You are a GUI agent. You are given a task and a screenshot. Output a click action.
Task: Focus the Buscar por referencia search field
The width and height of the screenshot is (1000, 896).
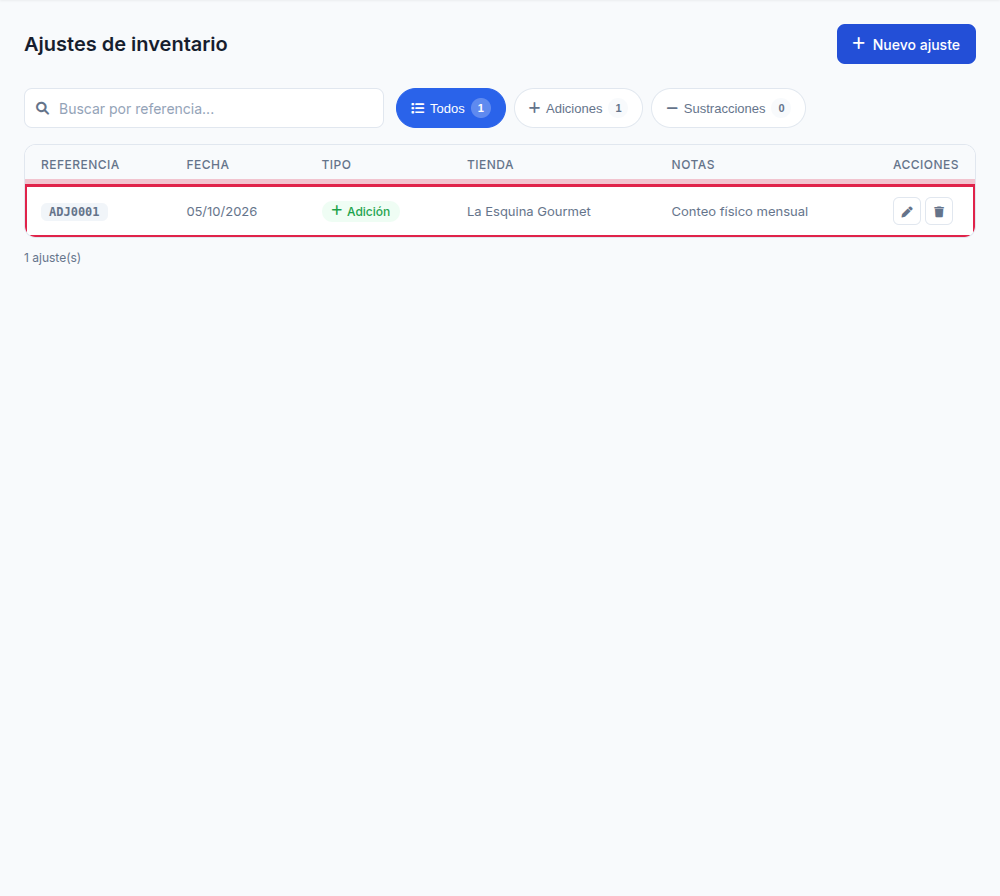pos(204,108)
